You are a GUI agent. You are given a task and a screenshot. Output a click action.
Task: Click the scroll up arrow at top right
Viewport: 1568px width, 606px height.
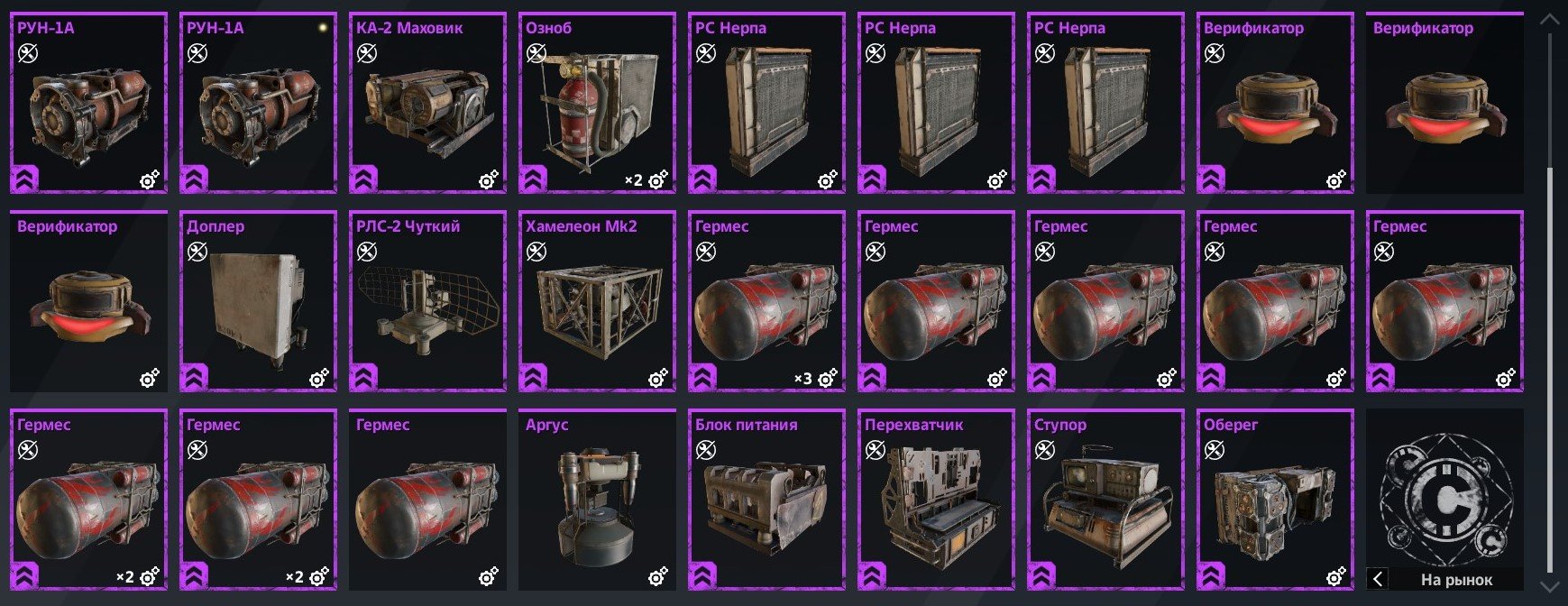(1549, 19)
